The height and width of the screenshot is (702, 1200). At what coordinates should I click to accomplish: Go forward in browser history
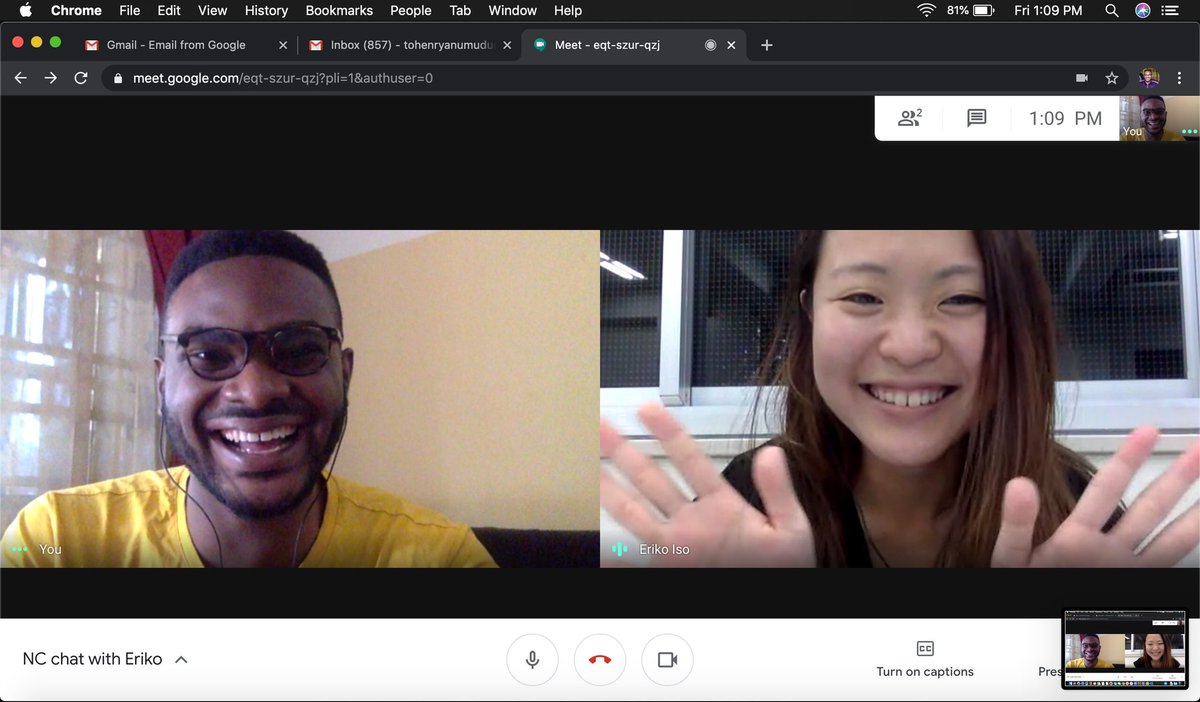[x=50, y=78]
